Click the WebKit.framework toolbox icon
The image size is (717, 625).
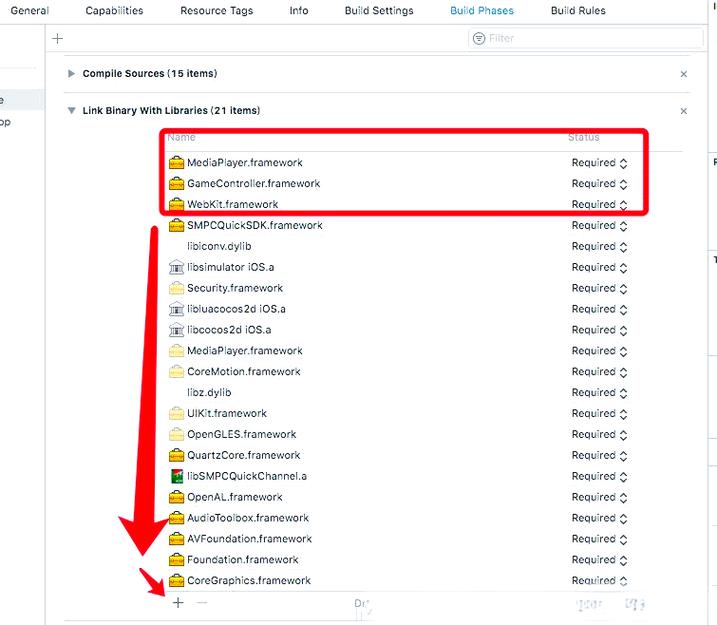coord(176,205)
